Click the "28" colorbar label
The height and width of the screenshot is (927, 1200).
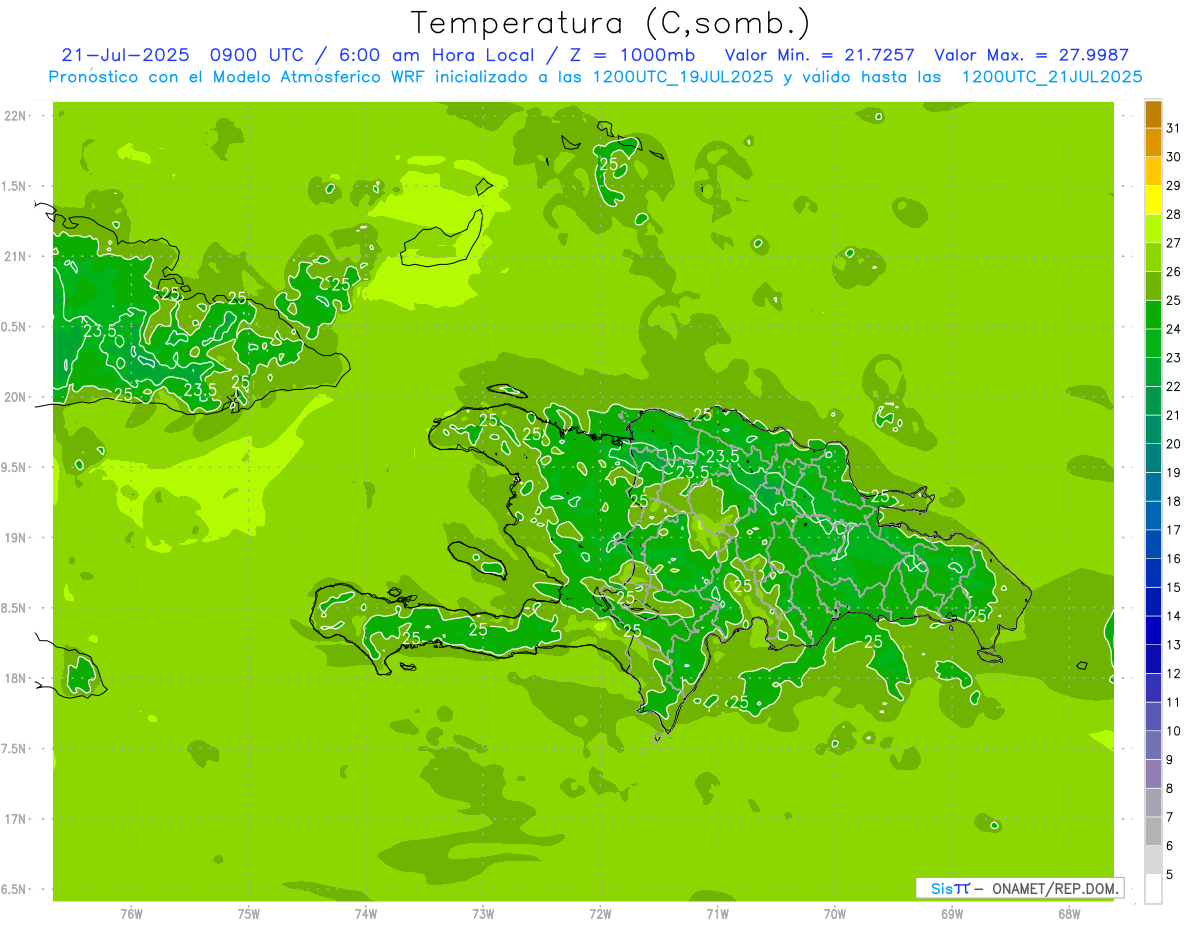tap(1173, 214)
